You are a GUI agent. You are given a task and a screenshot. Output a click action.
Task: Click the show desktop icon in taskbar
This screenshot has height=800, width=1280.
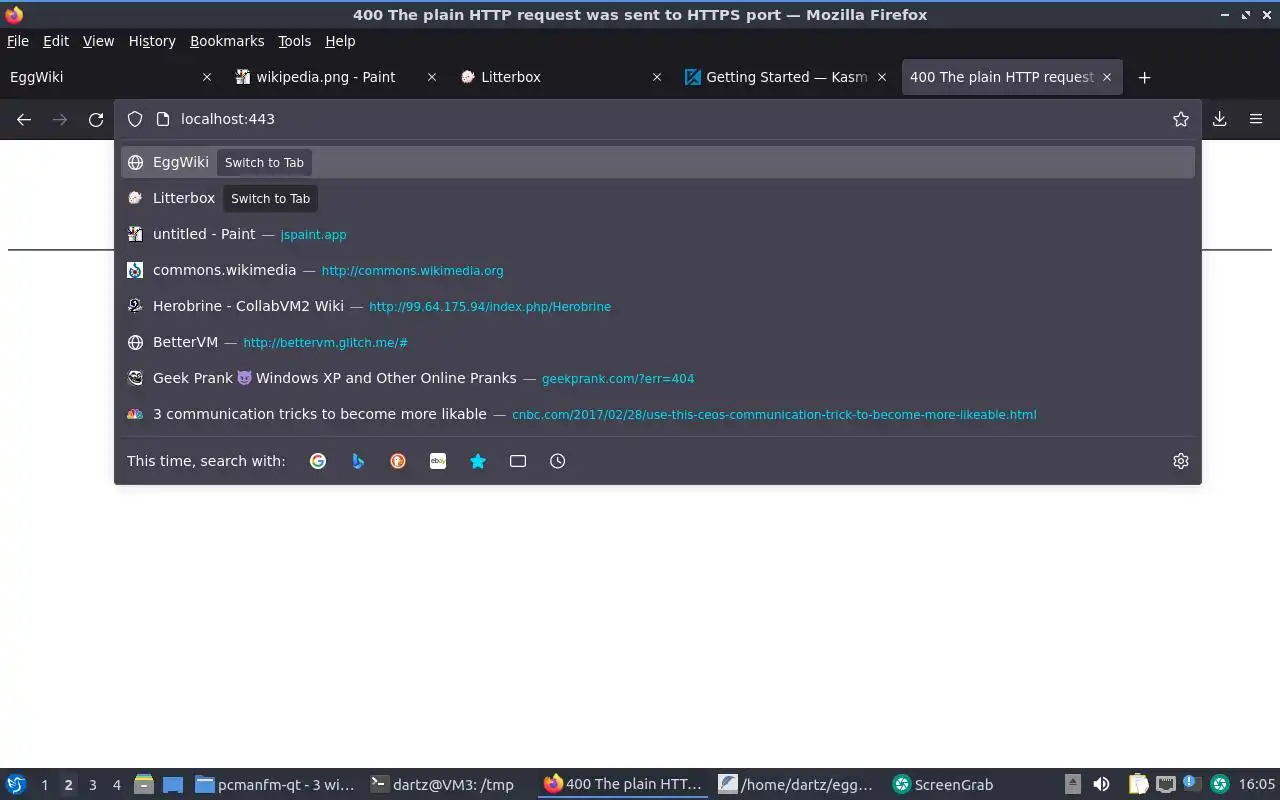pos(173,785)
